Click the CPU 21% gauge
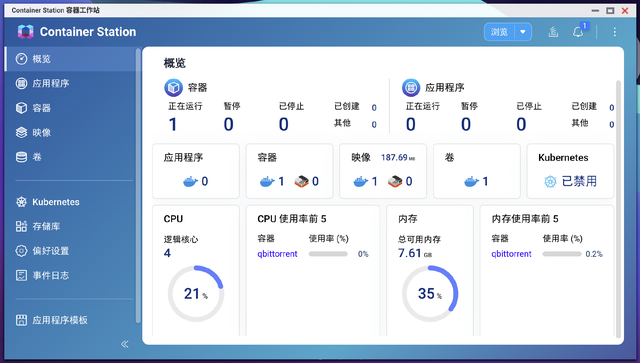Screen dimensions: 640x363 [x=196, y=294]
